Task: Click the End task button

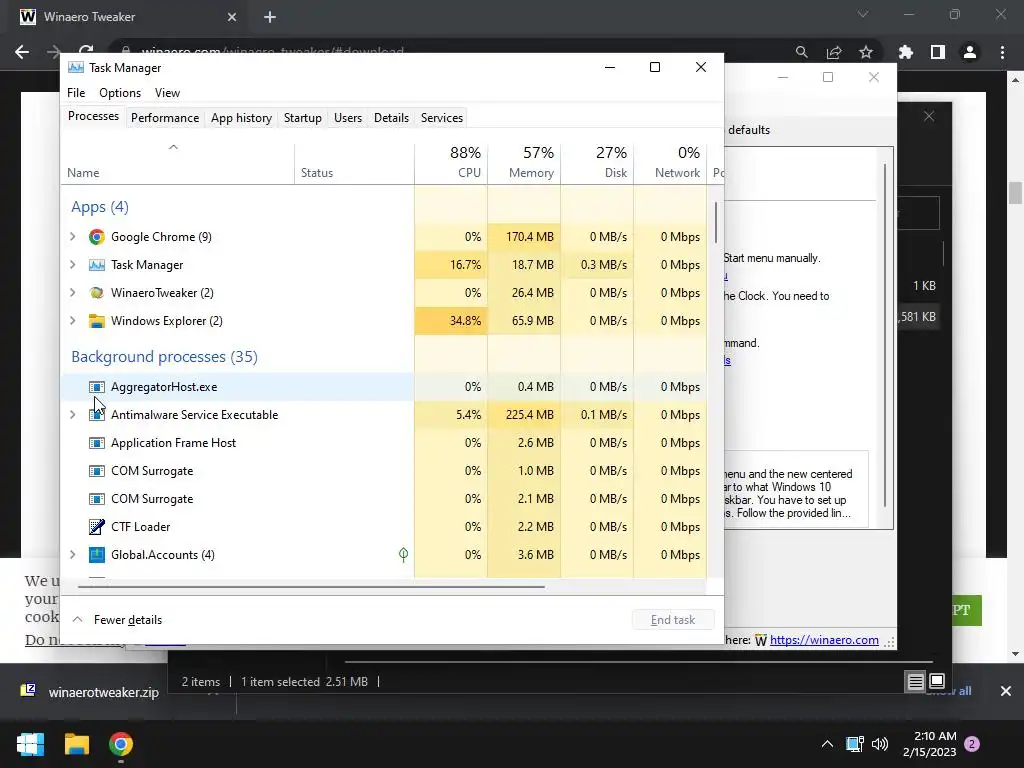Action: click(x=673, y=620)
